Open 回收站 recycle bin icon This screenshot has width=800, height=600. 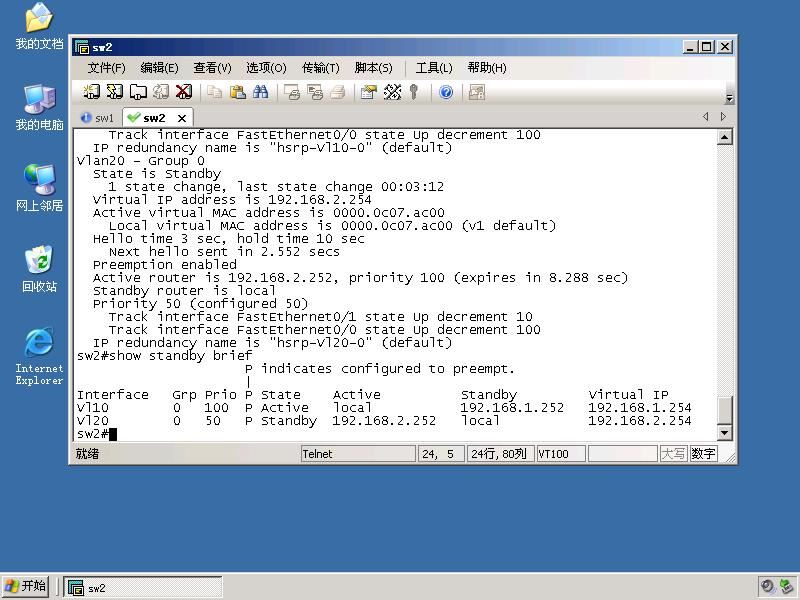(39, 269)
